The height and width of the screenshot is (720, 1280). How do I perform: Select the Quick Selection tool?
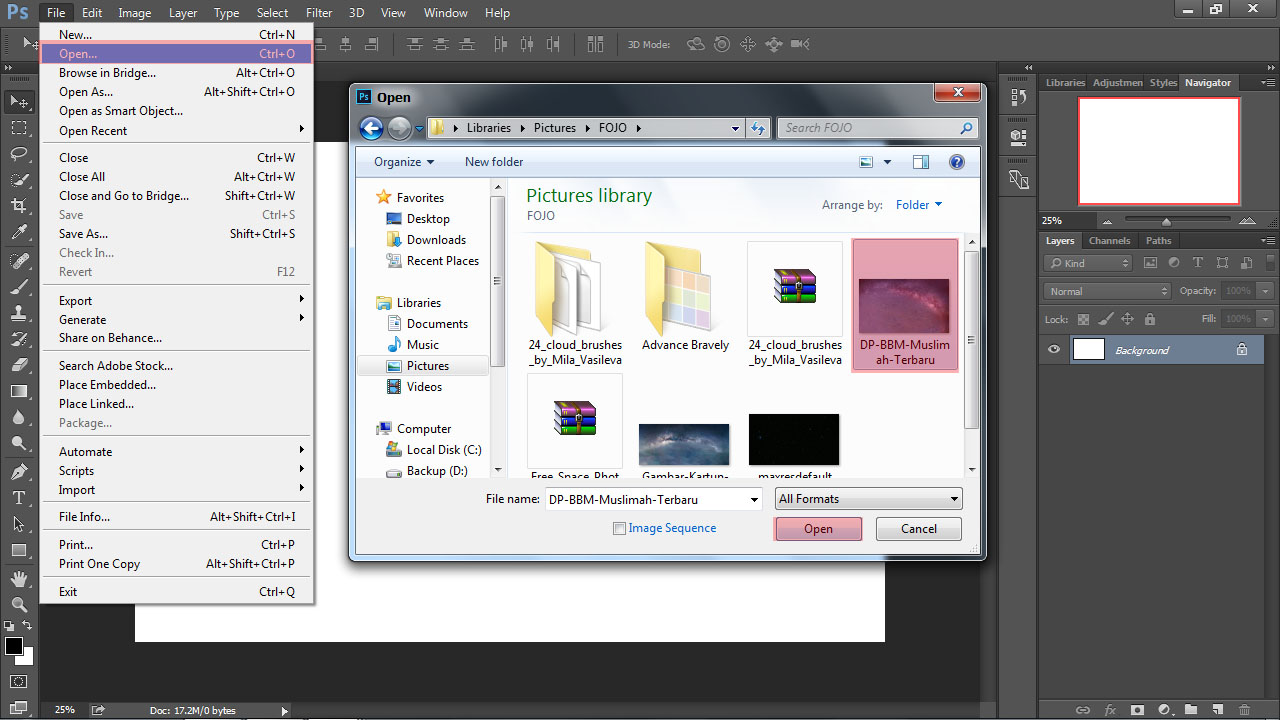click(19, 180)
